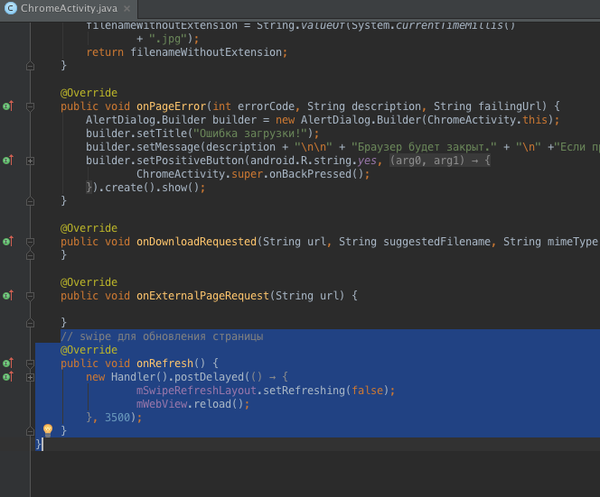The width and height of the screenshot is (600, 497).
Task: Click implements marker beside onRefresh method
Action: click(x=8, y=363)
